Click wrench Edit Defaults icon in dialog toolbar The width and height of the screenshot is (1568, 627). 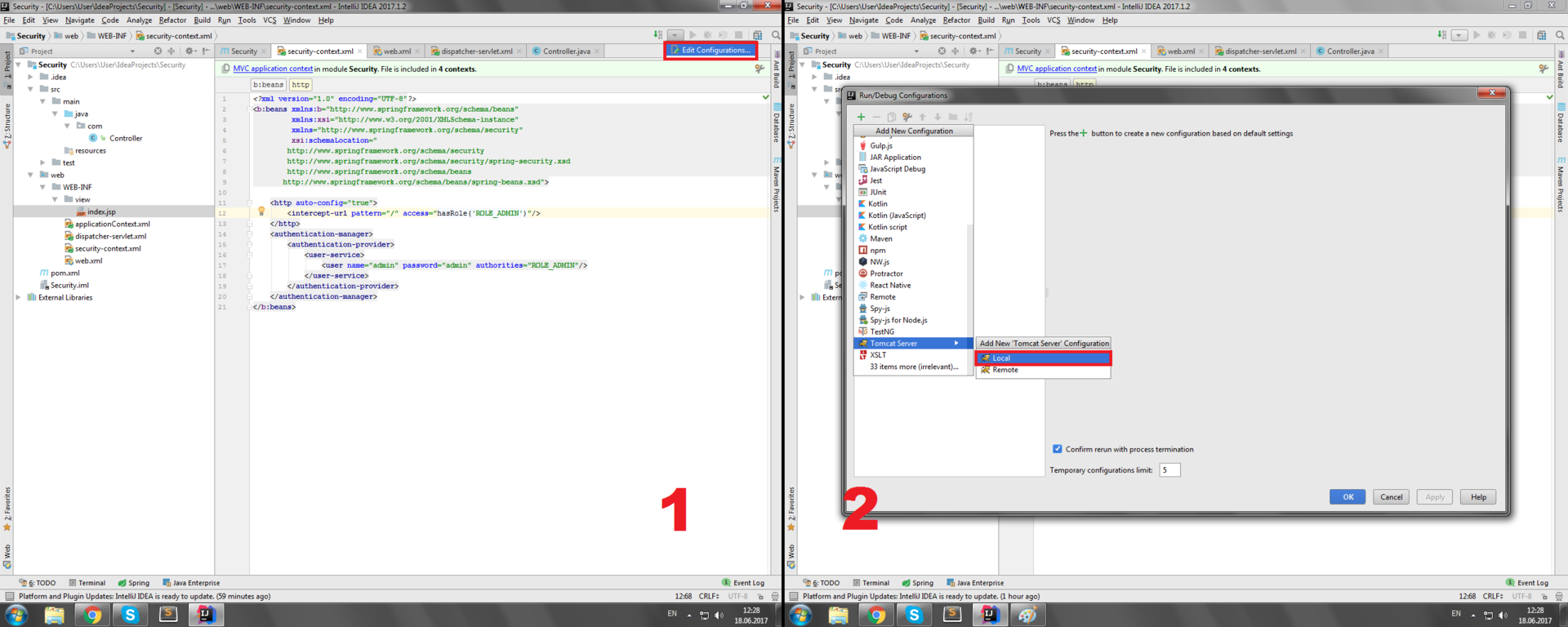point(907,117)
